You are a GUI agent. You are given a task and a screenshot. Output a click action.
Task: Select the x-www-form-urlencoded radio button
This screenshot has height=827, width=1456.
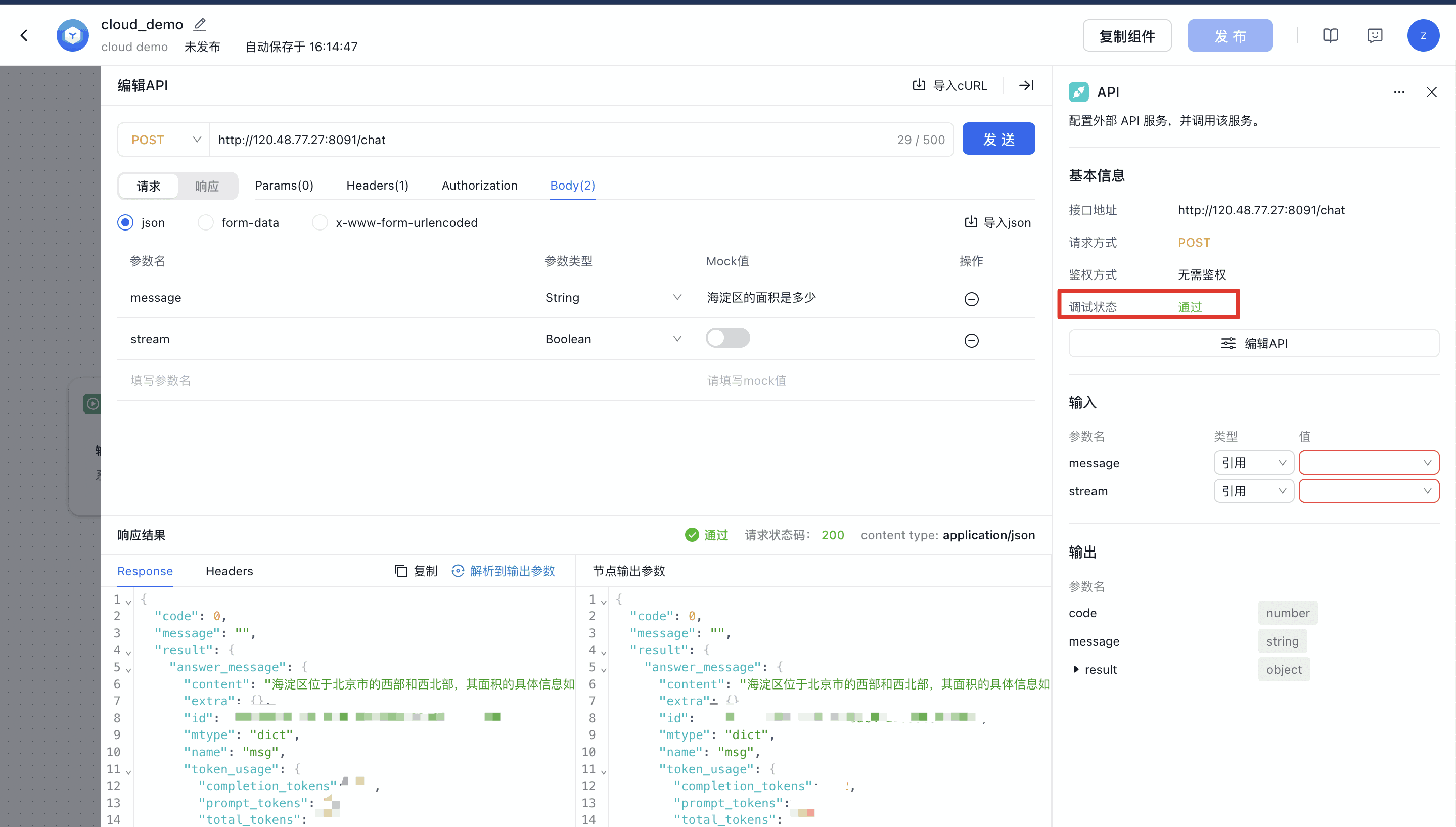tap(320, 222)
